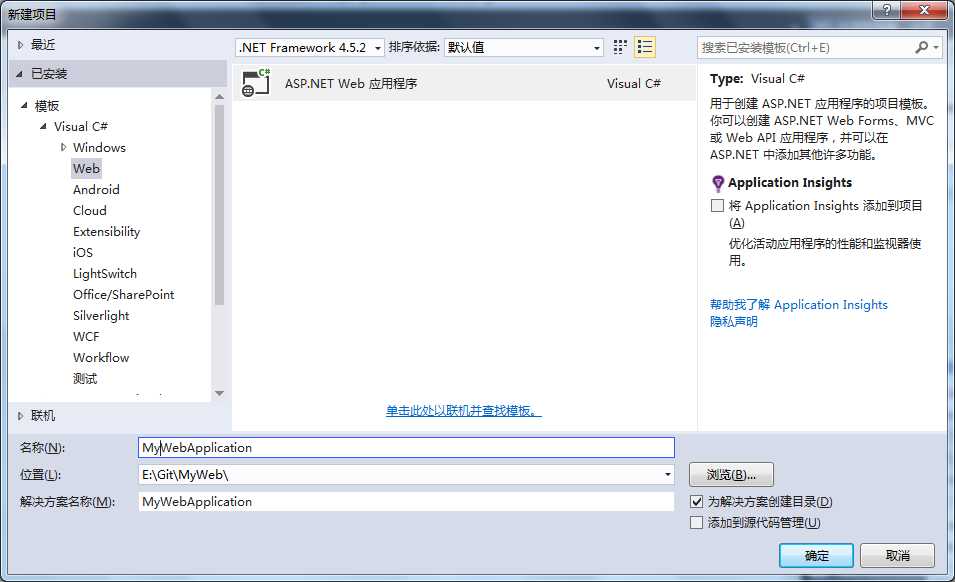The height and width of the screenshot is (582, 955).
Task: Select the Office/SharePoint category
Action: [x=124, y=295]
